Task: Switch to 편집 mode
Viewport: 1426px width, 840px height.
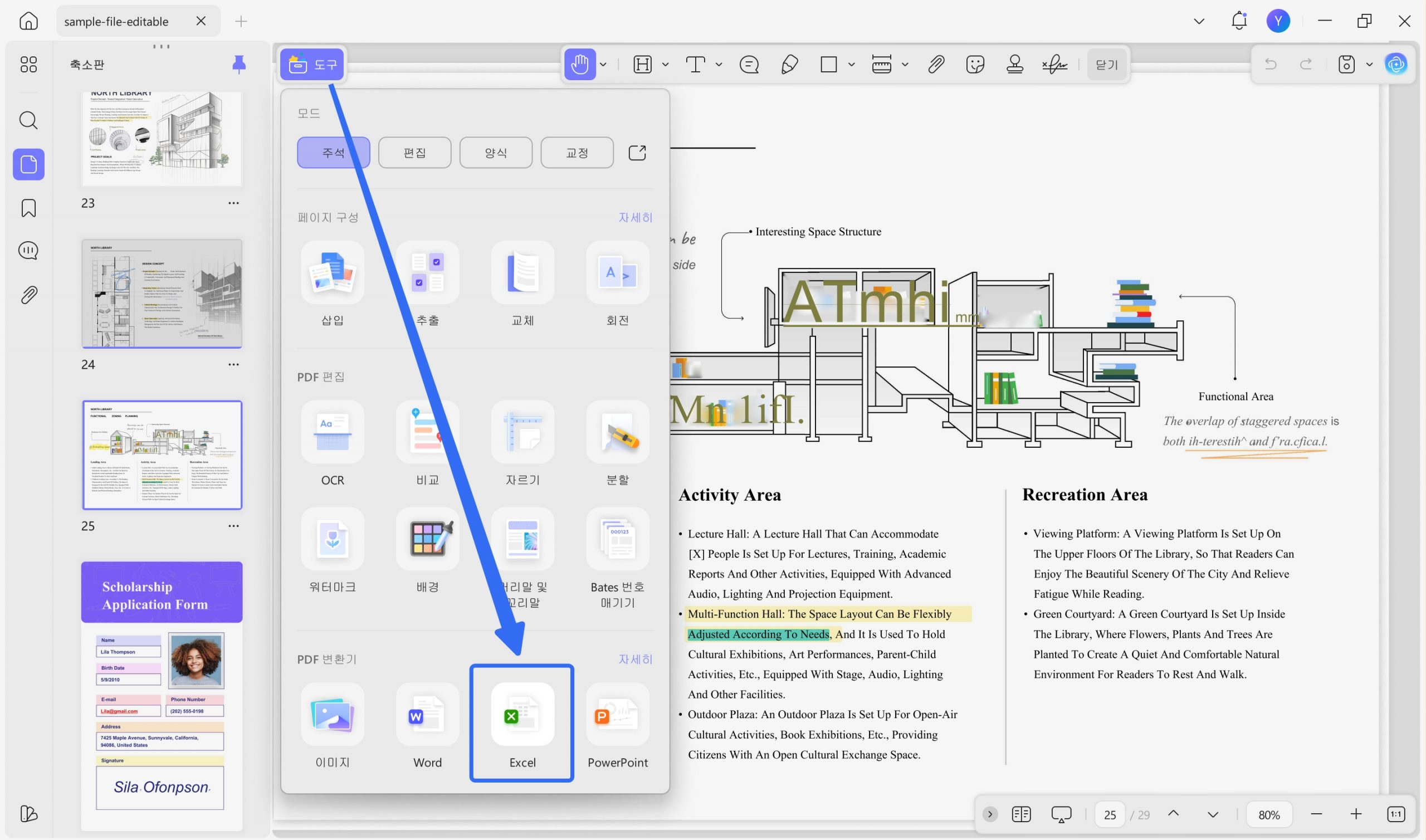Action: [414, 152]
